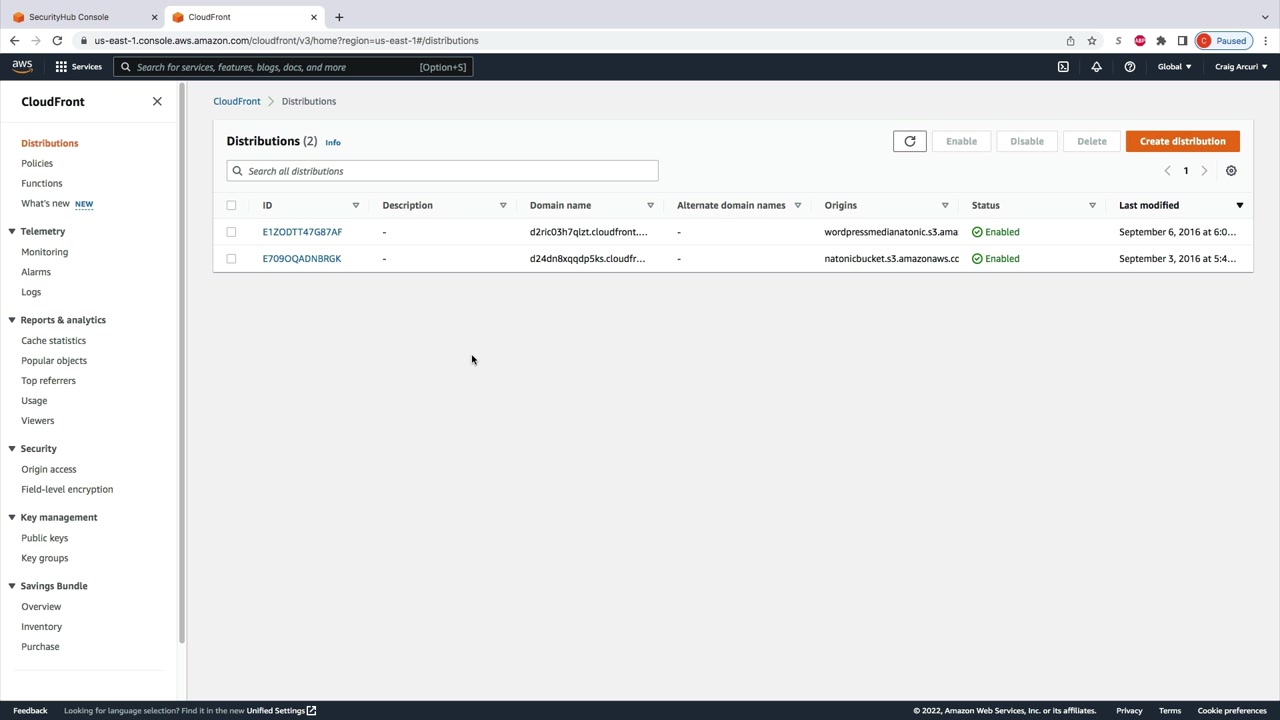Viewport: 1280px width, 720px height.
Task: Sort by the Status column
Action: 1092,205
